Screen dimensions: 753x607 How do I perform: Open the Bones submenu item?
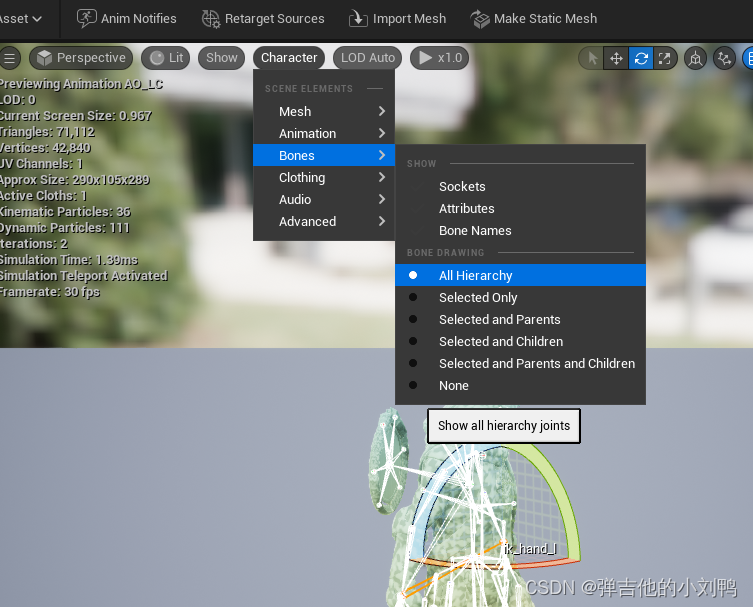click(324, 156)
